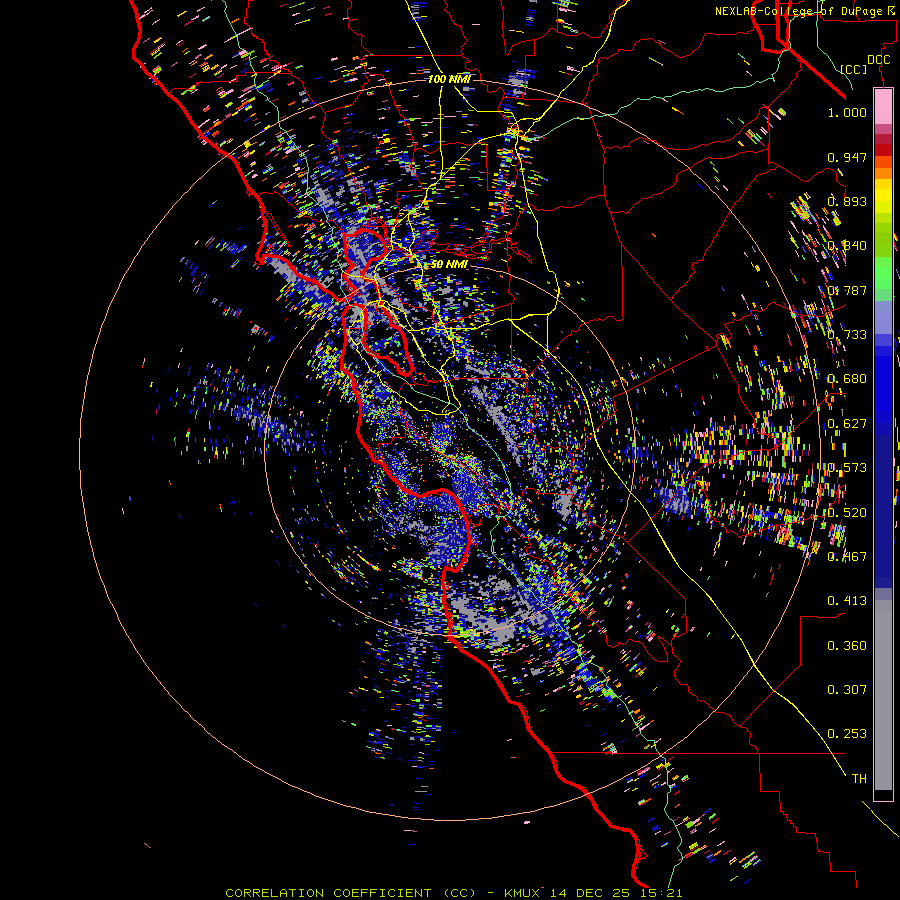This screenshot has height=900, width=900.
Task: Click the 0.520 scale value
Action: (x=847, y=512)
